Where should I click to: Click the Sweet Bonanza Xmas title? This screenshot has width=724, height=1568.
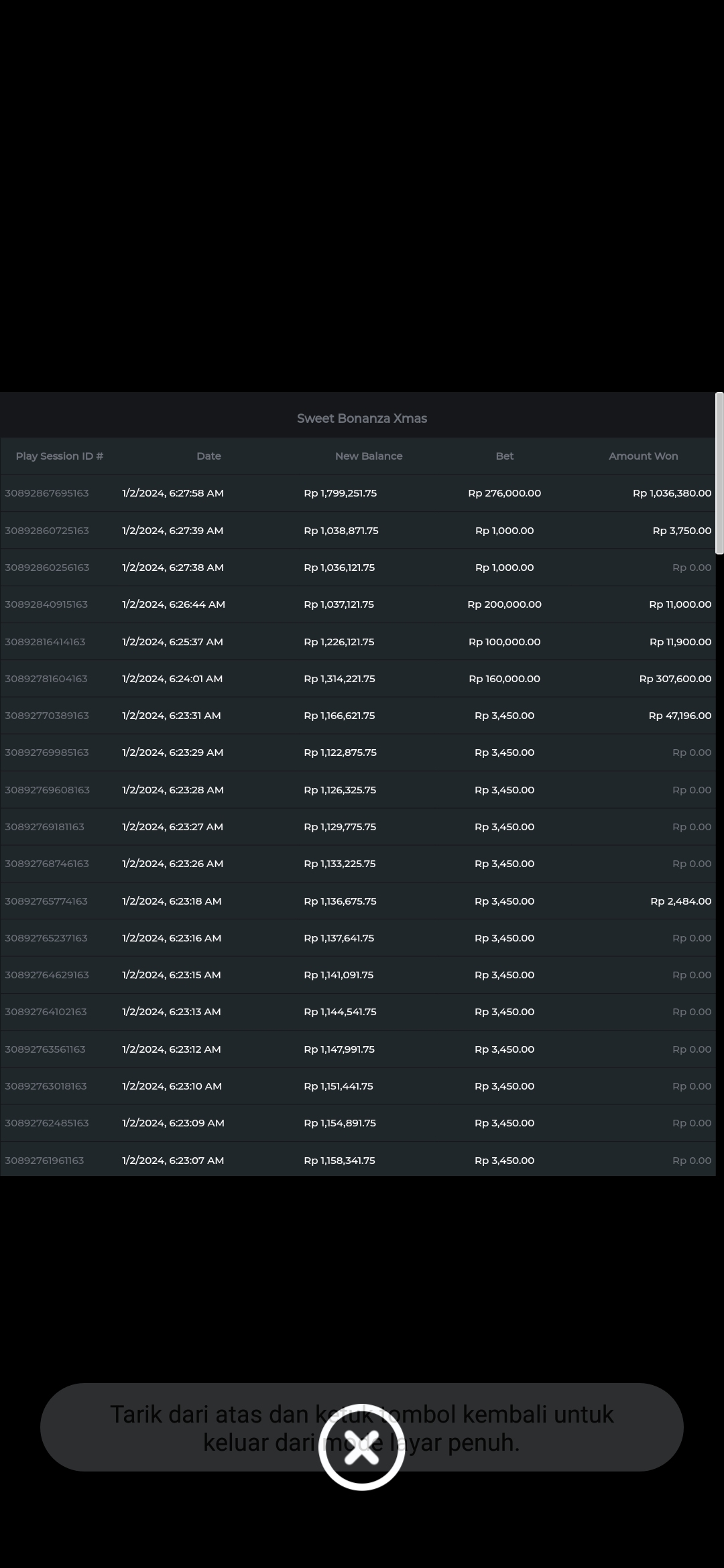click(362, 419)
